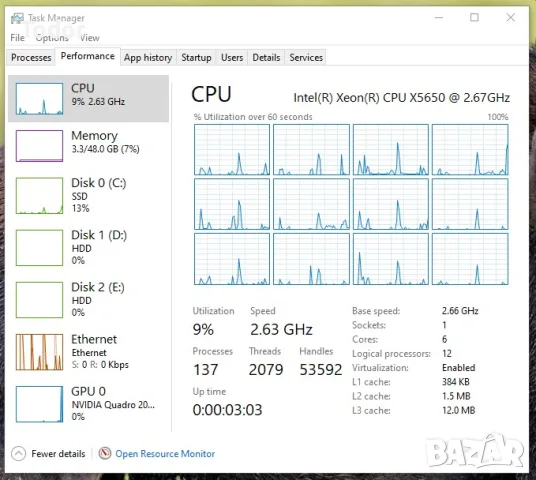Image resolution: width=536 pixels, height=480 pixels.
Task: Open the Options menu
Action: (52, 38)
